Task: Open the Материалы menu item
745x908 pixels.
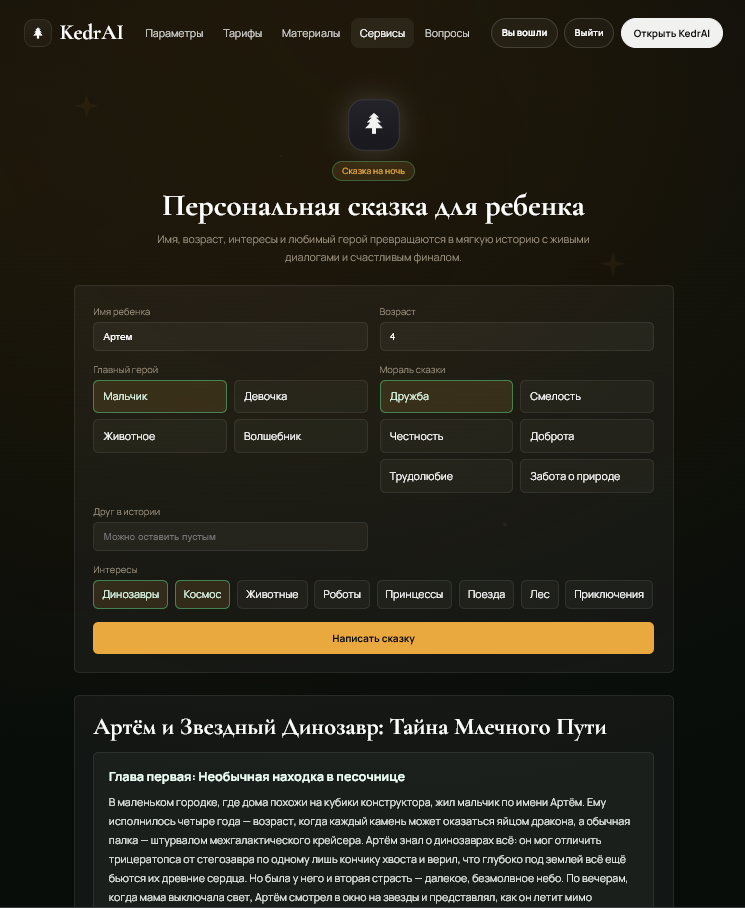Action: click(x=311, y=33)
